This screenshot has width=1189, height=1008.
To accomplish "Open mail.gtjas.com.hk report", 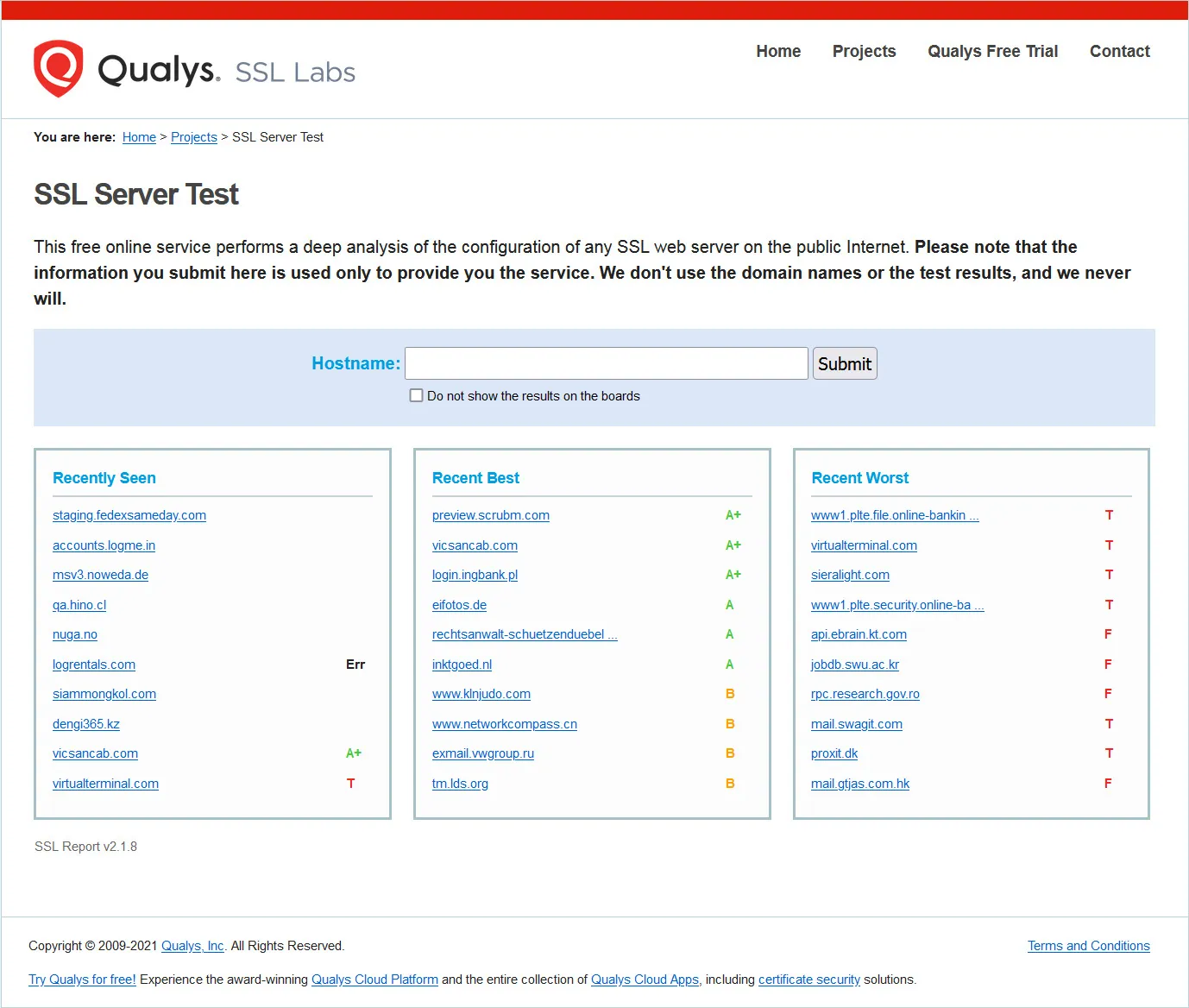I will coord(859,784).
